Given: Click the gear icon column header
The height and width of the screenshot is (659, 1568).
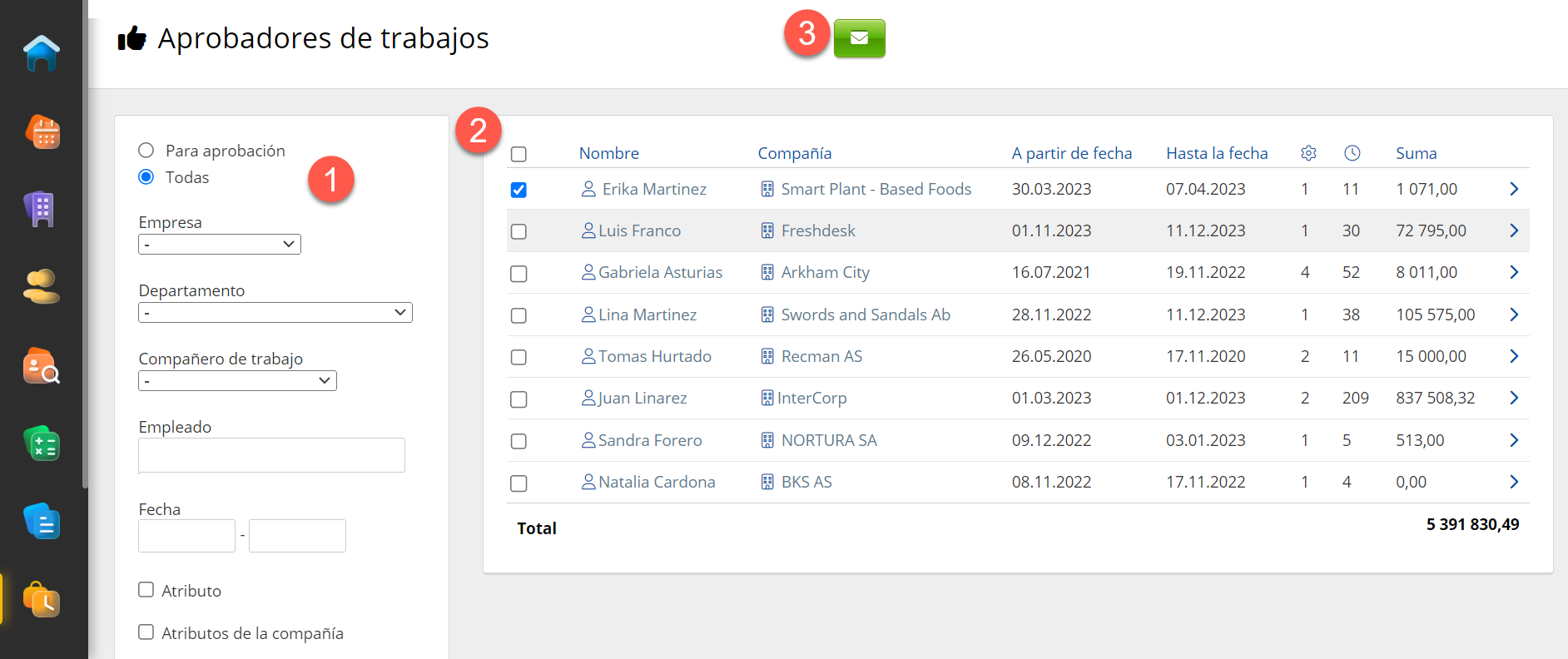Looking at the screenshot, I should pyautogui.click(x=1308, y=153).
